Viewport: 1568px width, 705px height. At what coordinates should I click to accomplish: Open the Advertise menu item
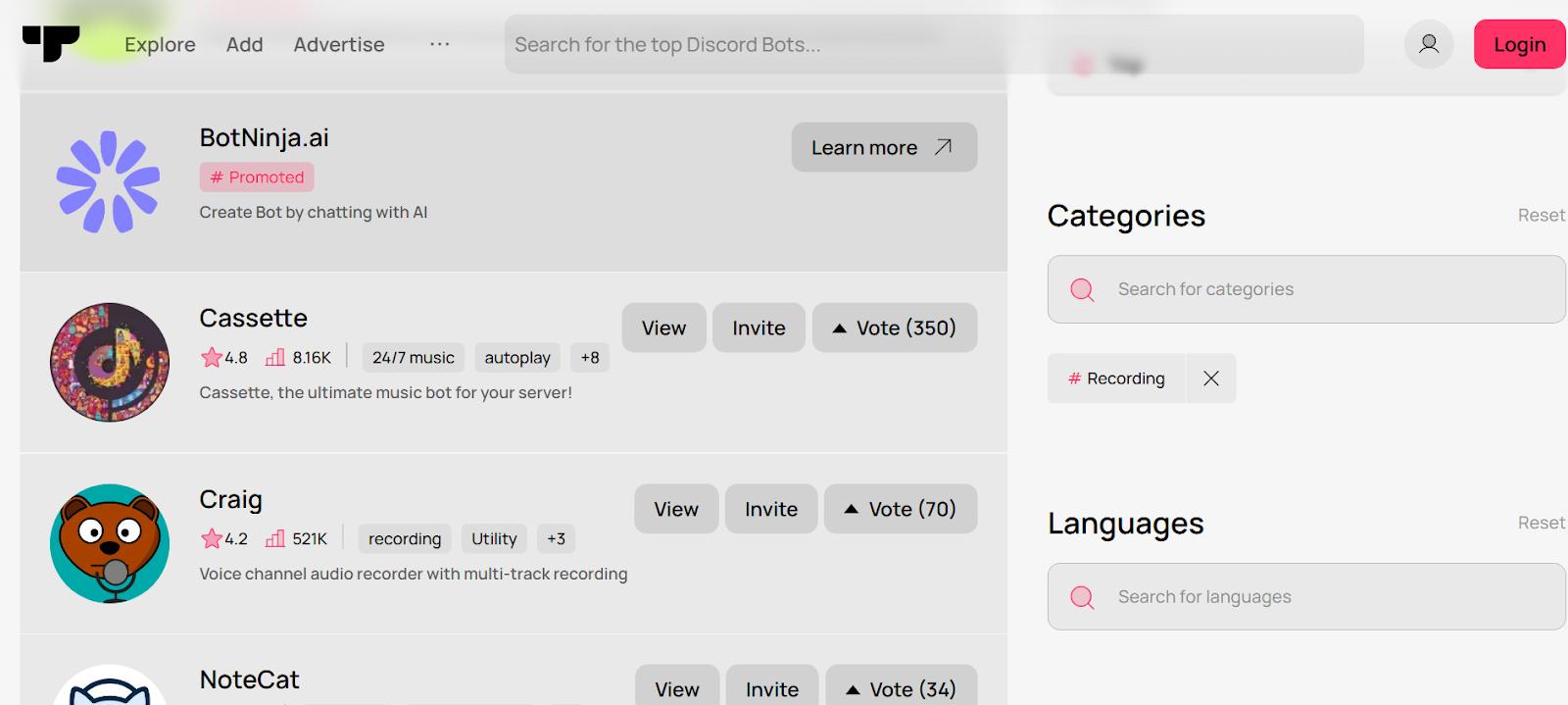tap(339, 44)
